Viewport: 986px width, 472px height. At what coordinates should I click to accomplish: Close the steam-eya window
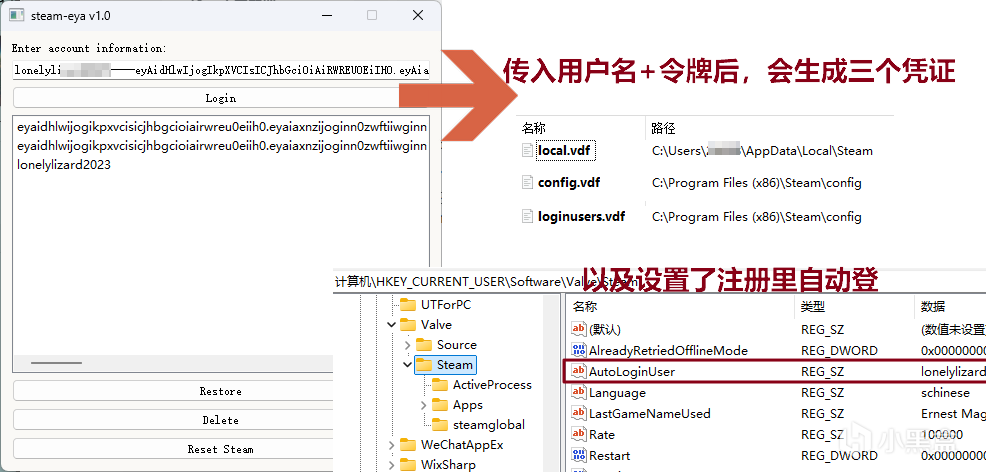[418, 15]
